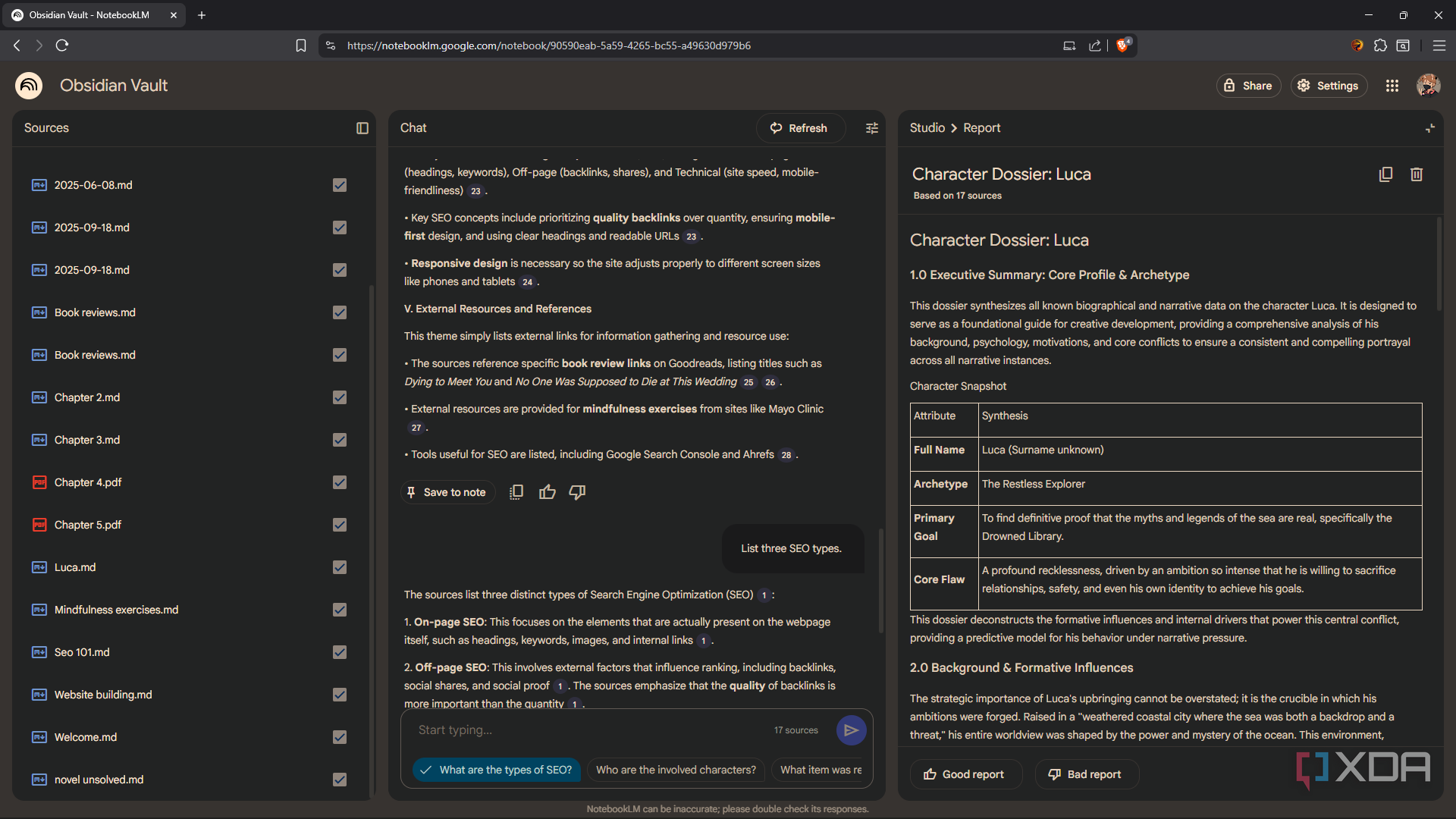Open the novel unsolved.md source
Screen dimensions: 1456x819
[x=99, y=780]
